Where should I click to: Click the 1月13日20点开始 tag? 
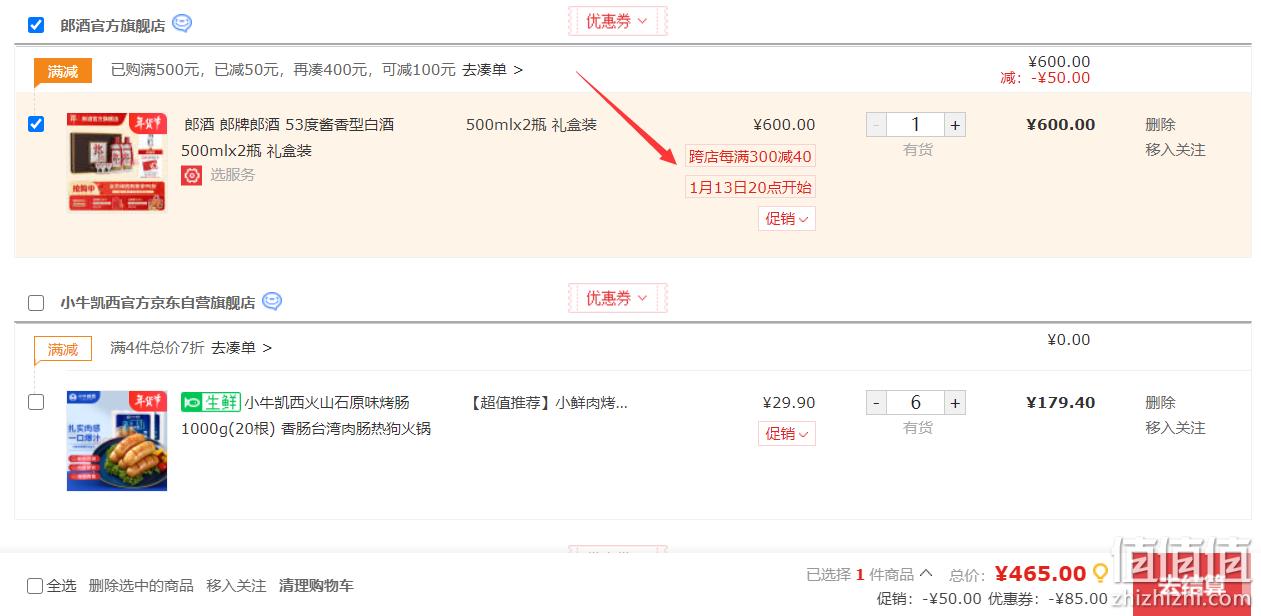click(x=750, y=187)
